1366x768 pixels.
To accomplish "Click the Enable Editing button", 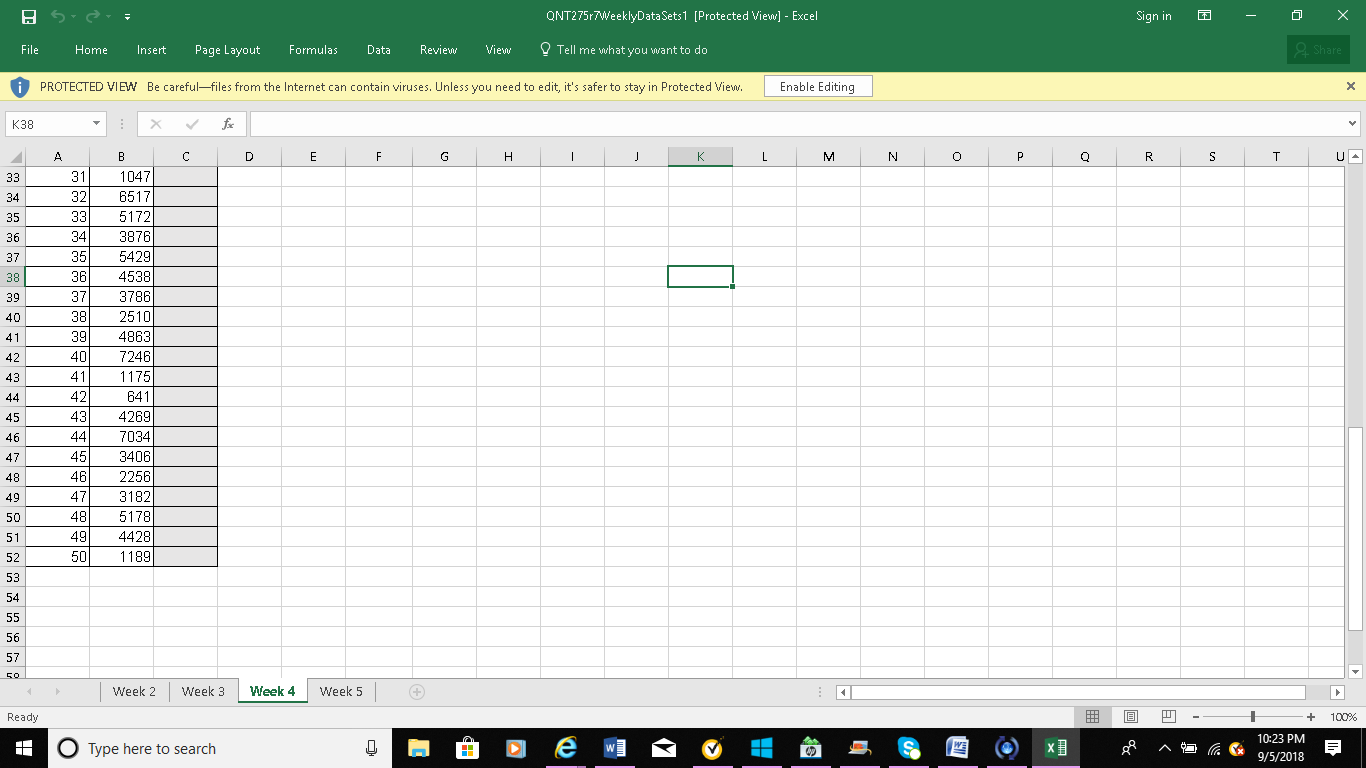I will [817, 87].
